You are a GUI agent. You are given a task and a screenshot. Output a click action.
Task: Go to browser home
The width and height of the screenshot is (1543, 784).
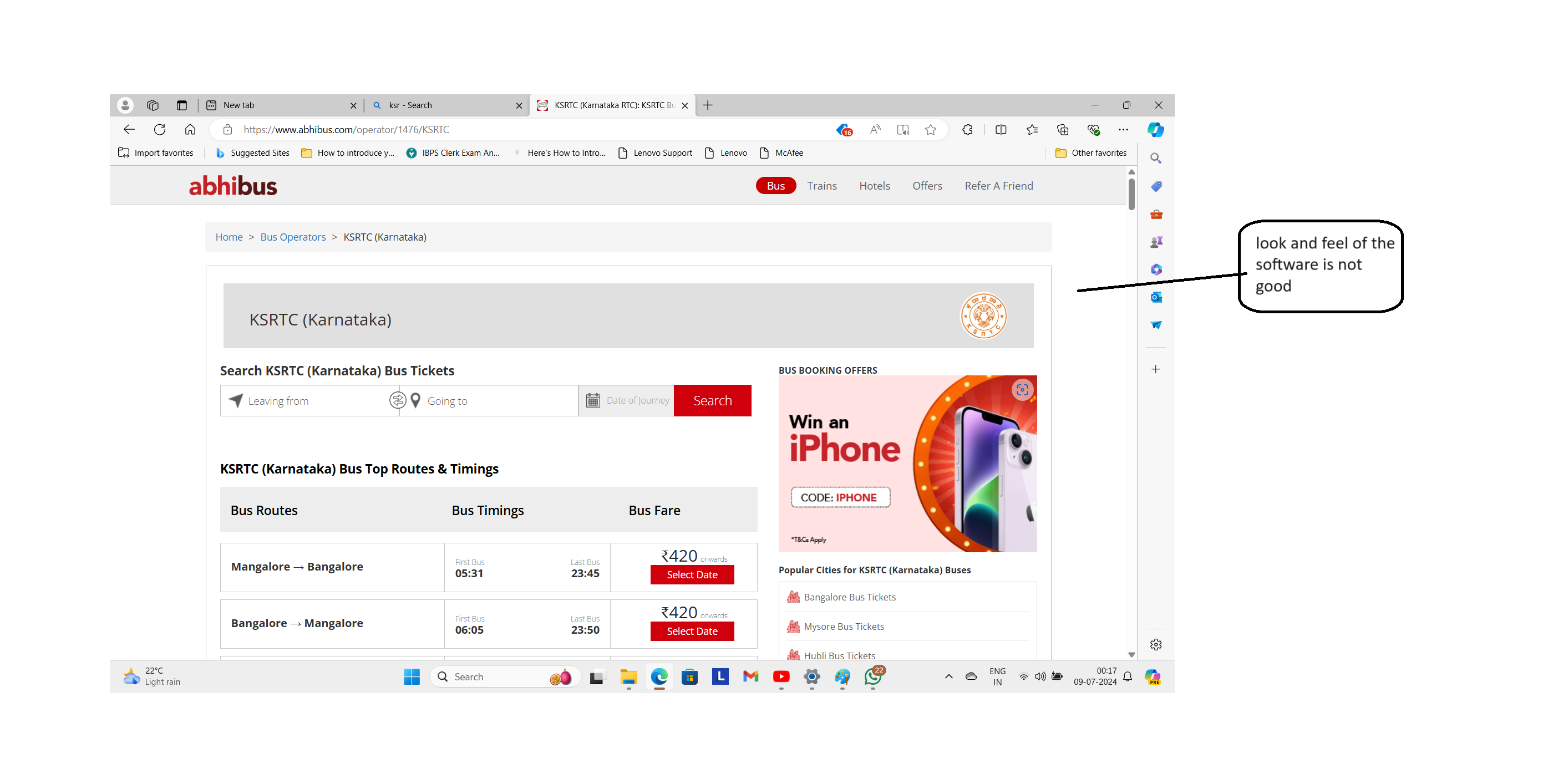pos(190,129)
